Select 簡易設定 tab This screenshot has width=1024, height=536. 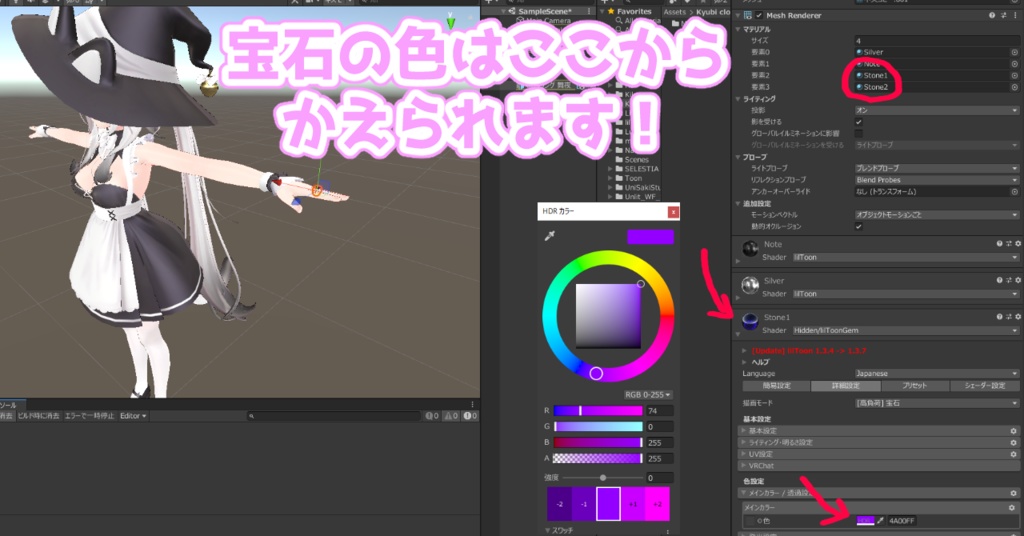(776, 386)
